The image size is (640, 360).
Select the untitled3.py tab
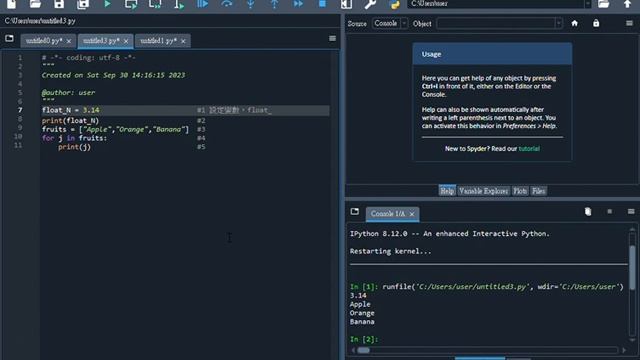click(101, 41)
